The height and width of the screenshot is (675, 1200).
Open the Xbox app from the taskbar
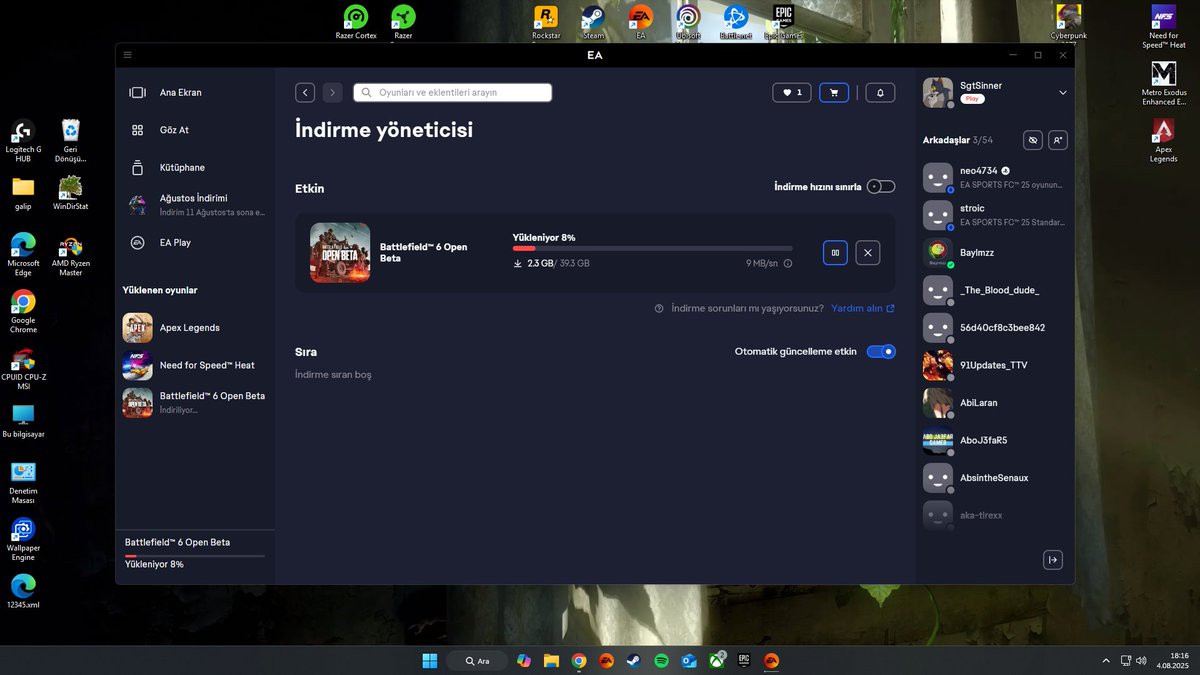[x=716, y=661]
